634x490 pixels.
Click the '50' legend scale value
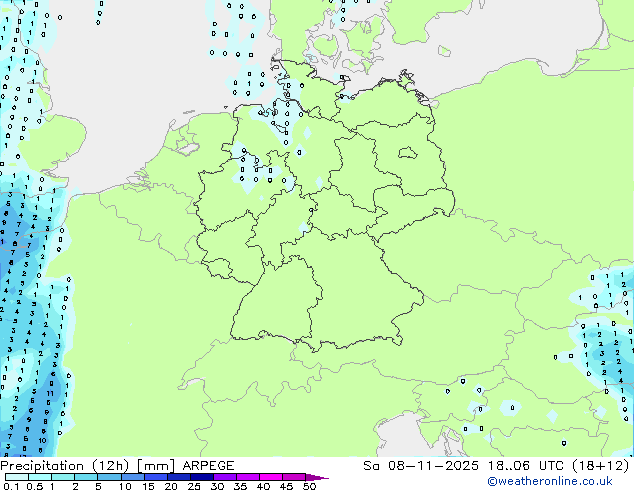pyautogui.click(x=309, y=486)
